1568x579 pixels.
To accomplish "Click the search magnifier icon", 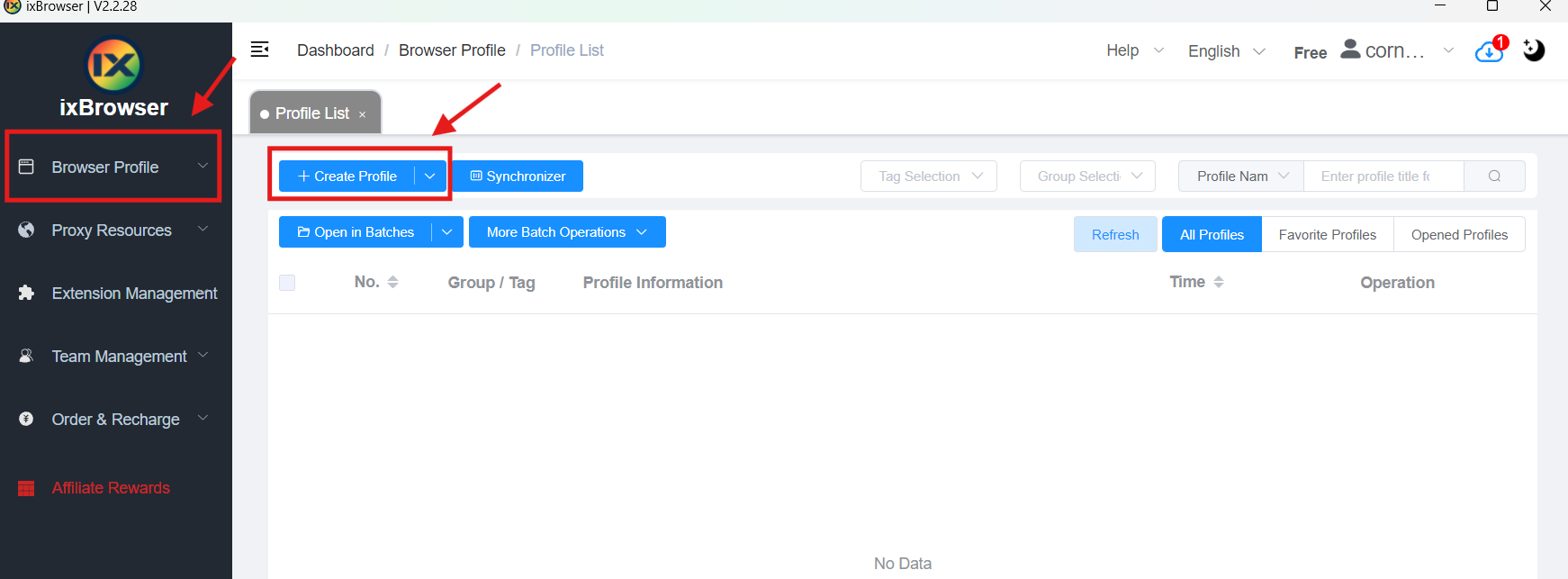I will [1494, 176].
